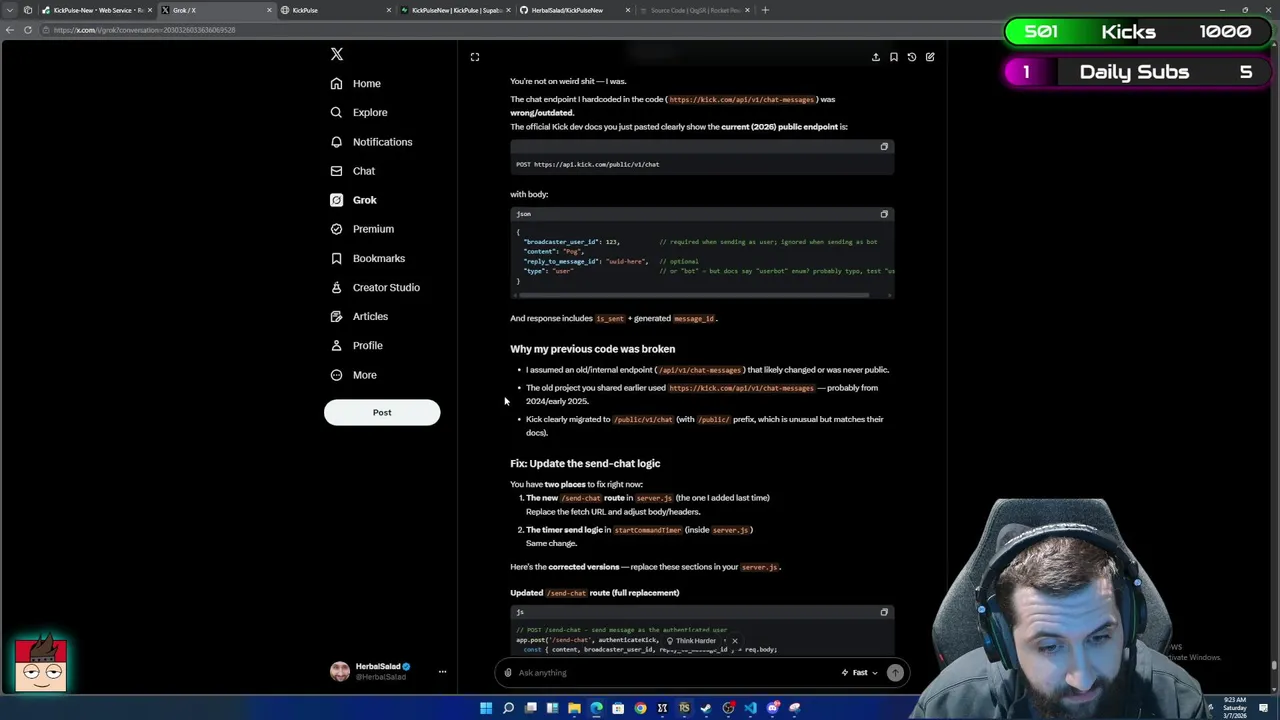Switch to the KickPulse-New Web Service tab
1280x720 pixels.
(x=97, y=10)
